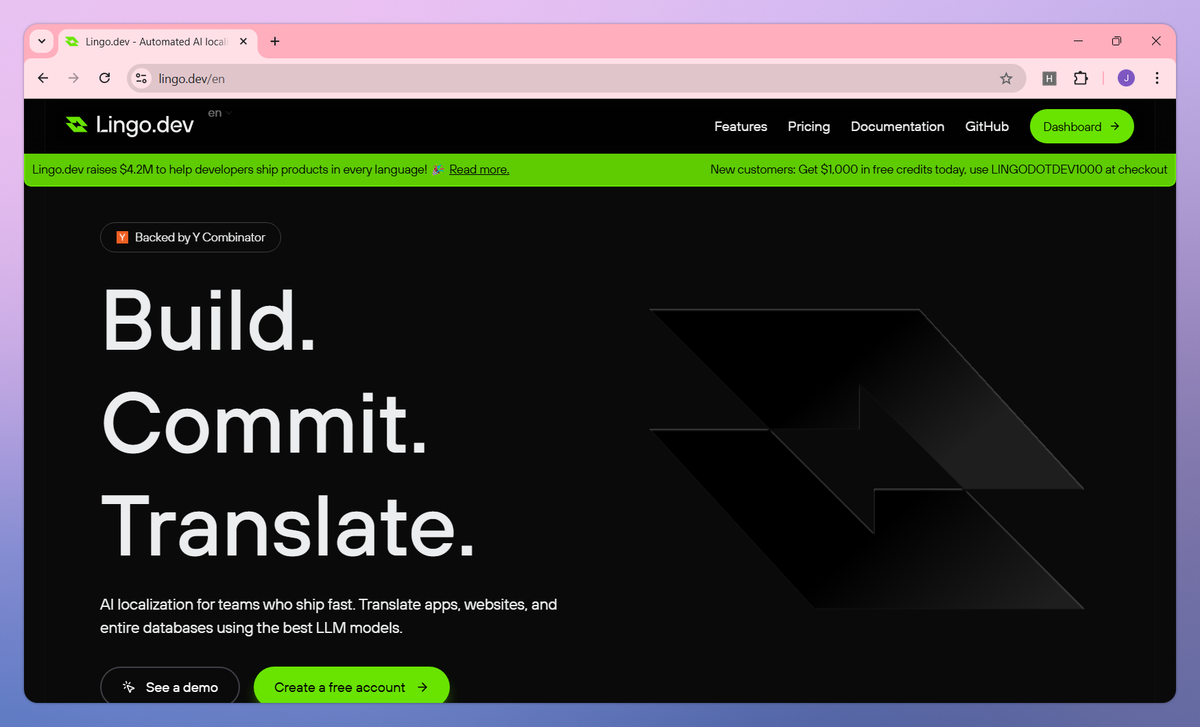
Task: Open the profile avatar marked J
Action: [1125, 78]
